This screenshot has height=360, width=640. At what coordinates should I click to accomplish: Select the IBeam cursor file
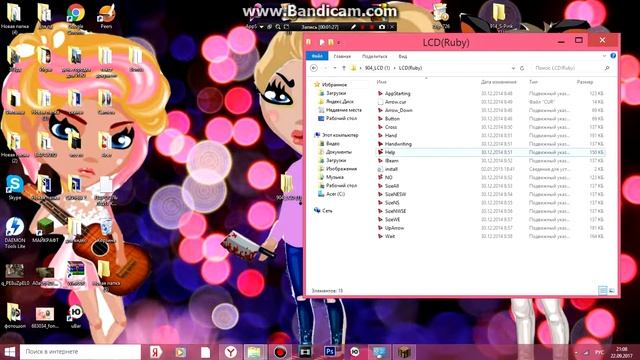(391, 161)
